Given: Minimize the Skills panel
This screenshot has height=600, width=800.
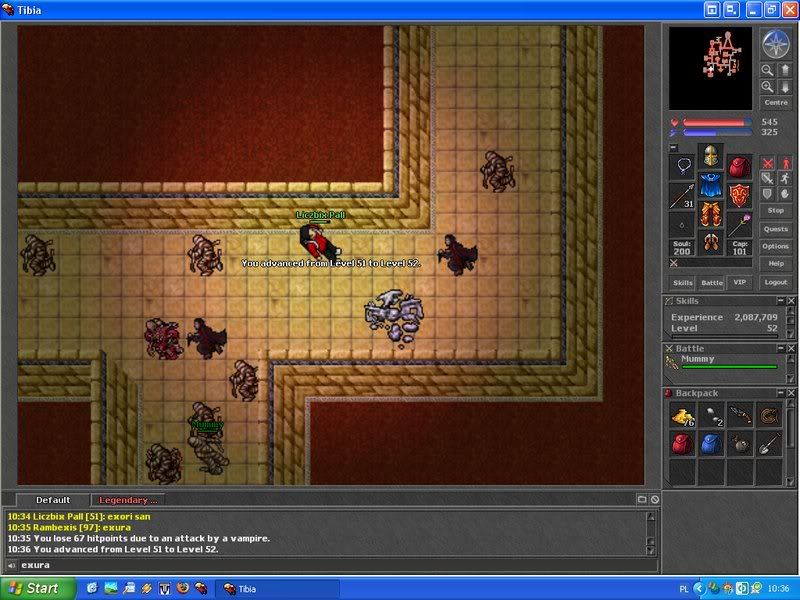Looking at the screenshot, I should click(781, 301).
